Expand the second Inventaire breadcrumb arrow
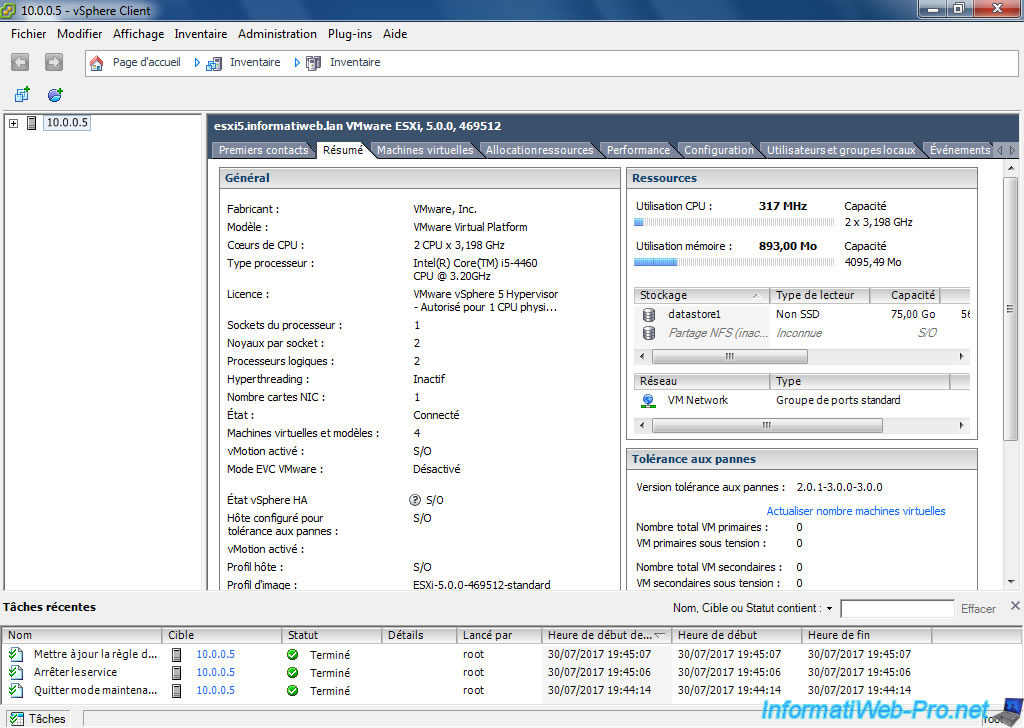This screenshot has width=1024, height=728. point(297,63)
